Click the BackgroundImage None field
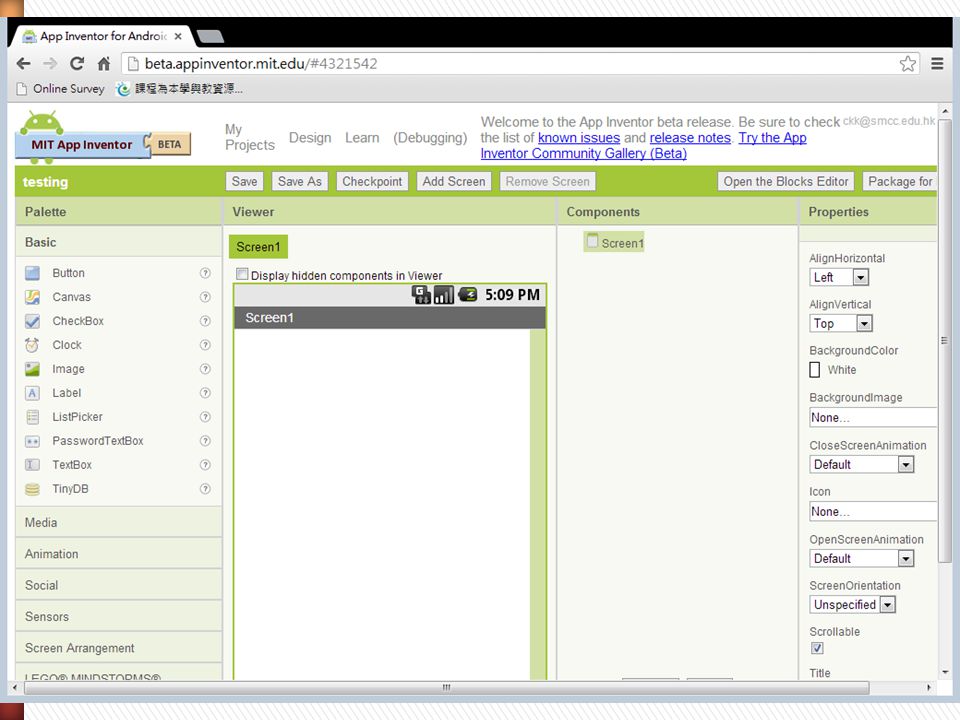The image size is (960, 720). [872, 418]
